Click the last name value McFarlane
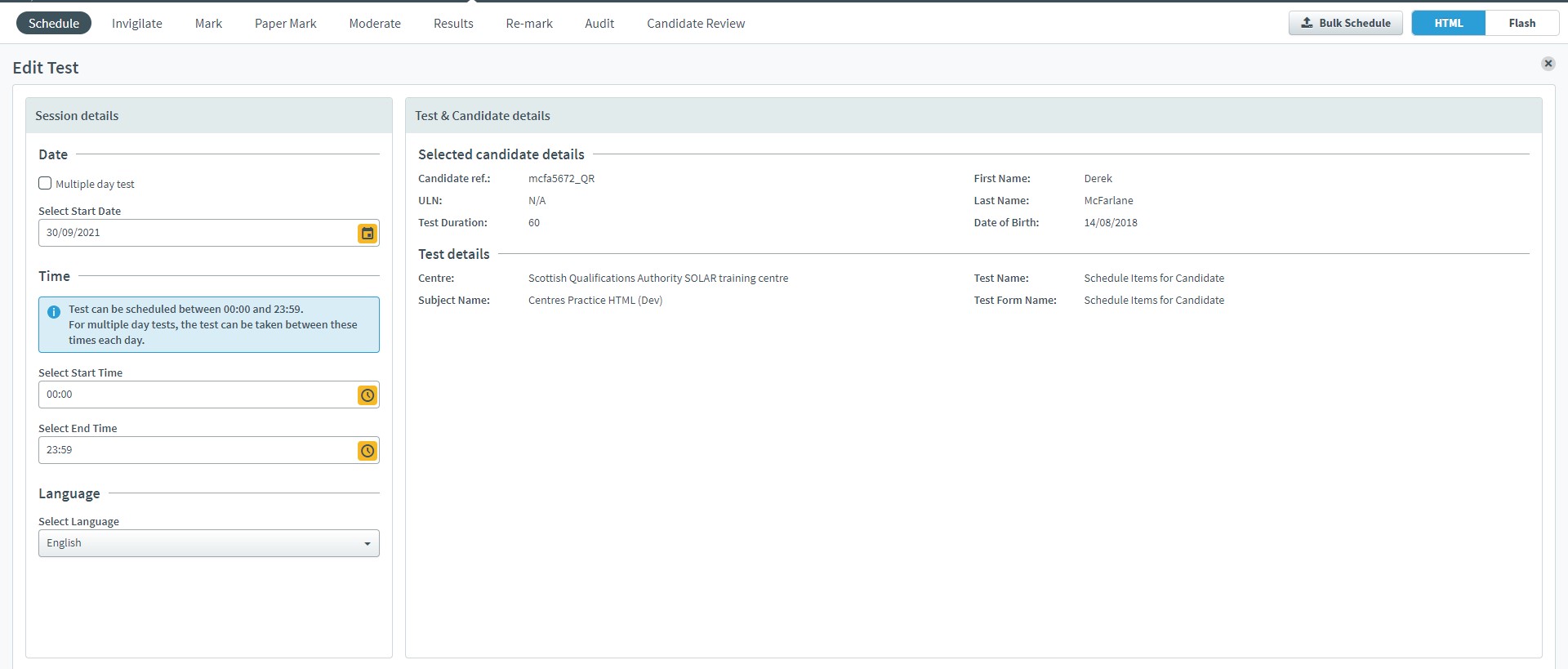Screen dimensions: 1568x669 coord(1108,200)
